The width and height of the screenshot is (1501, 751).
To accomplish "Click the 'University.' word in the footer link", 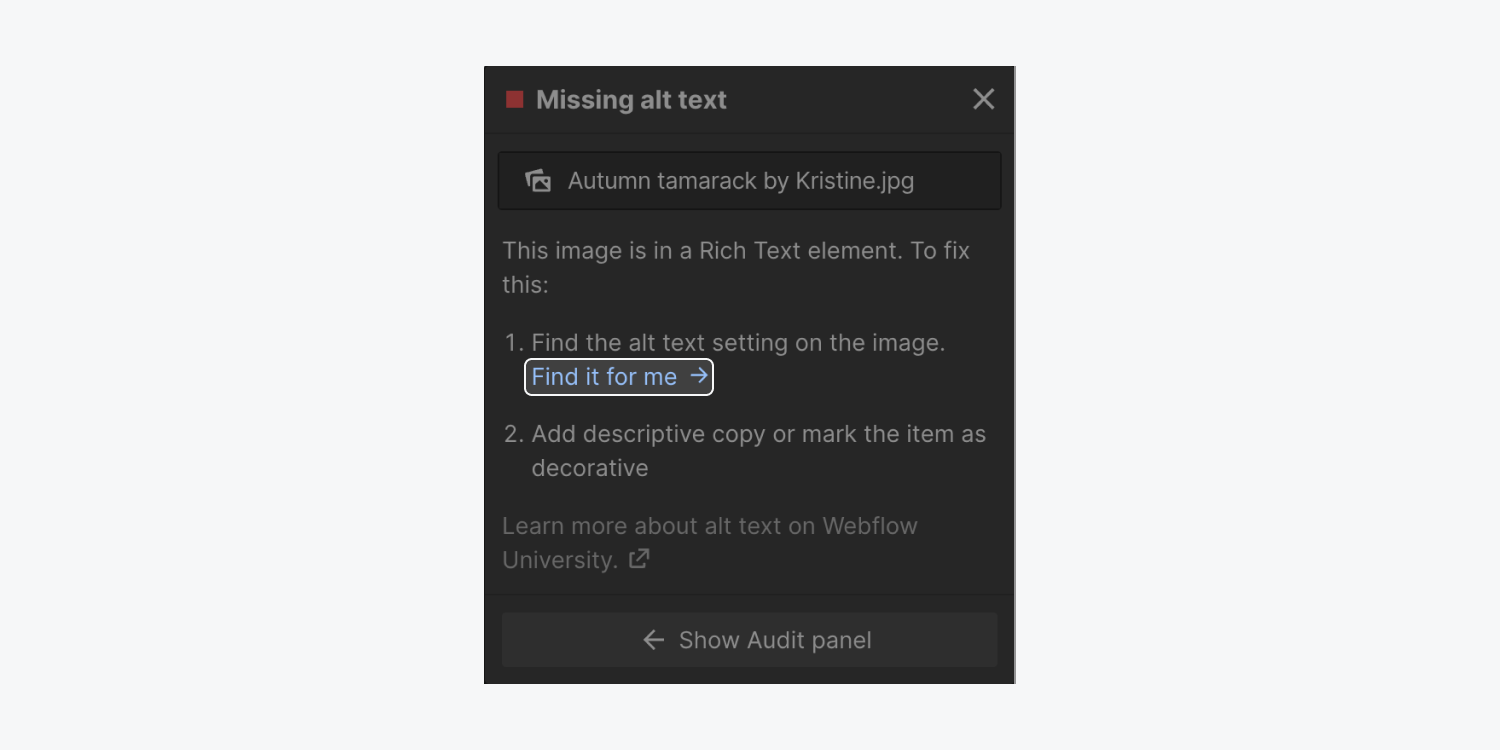I will (560, 560).
